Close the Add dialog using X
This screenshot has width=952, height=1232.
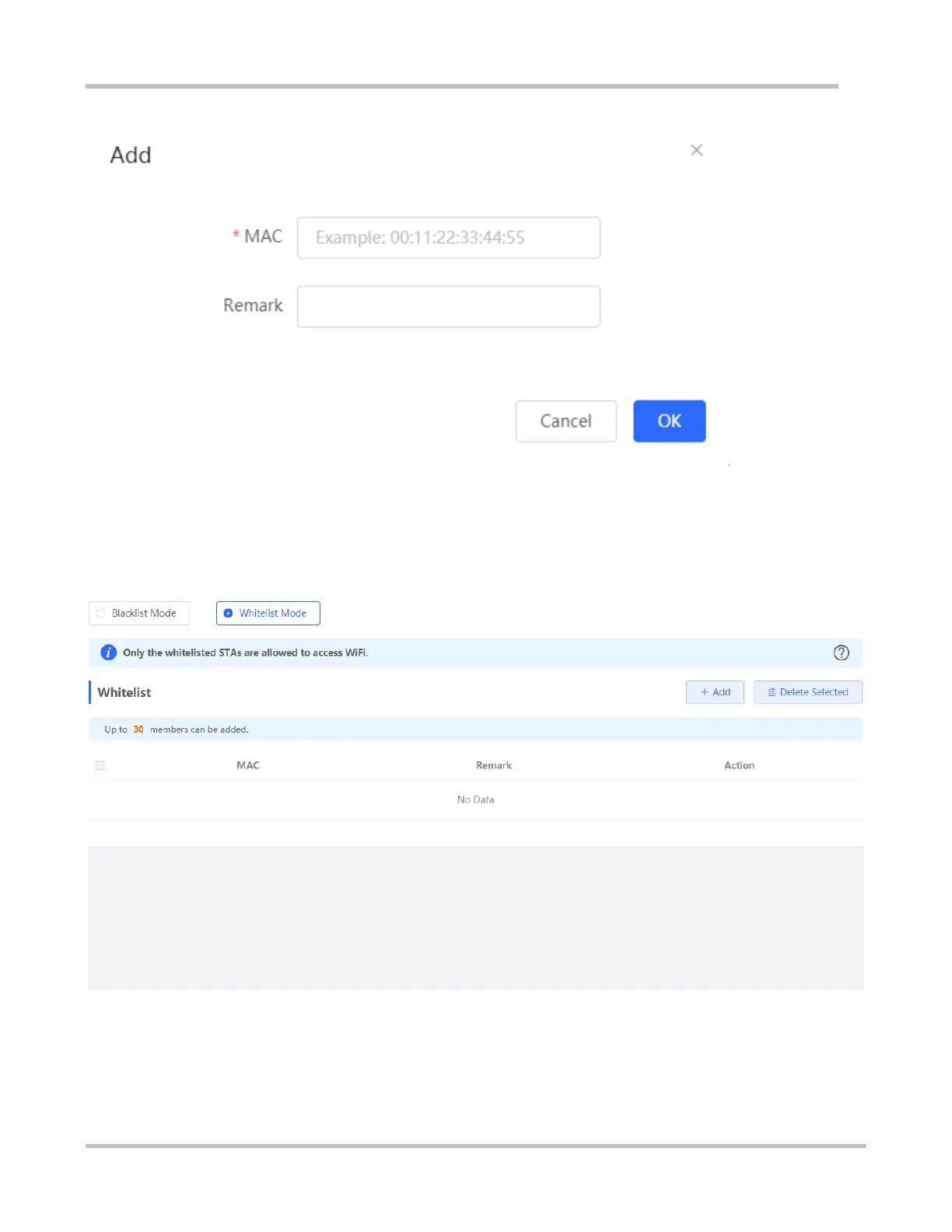[697, 150]
